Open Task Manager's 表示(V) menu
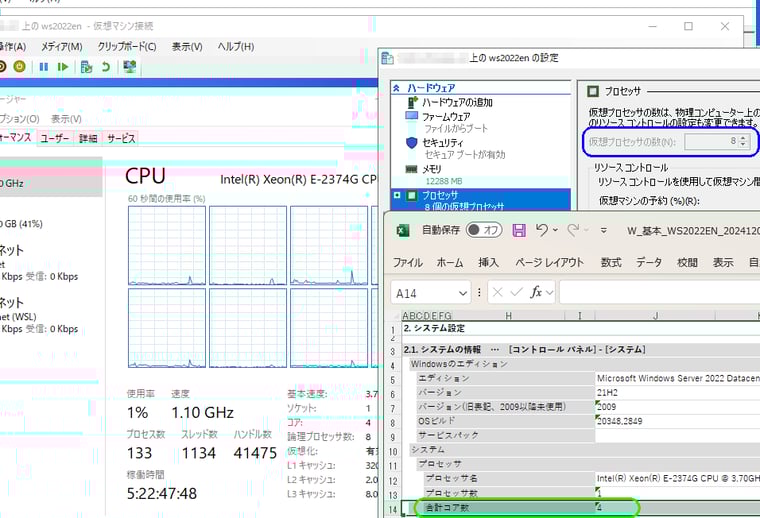This screenshot has width=760, height=518. pyautogui.click(x=66, y=119)
